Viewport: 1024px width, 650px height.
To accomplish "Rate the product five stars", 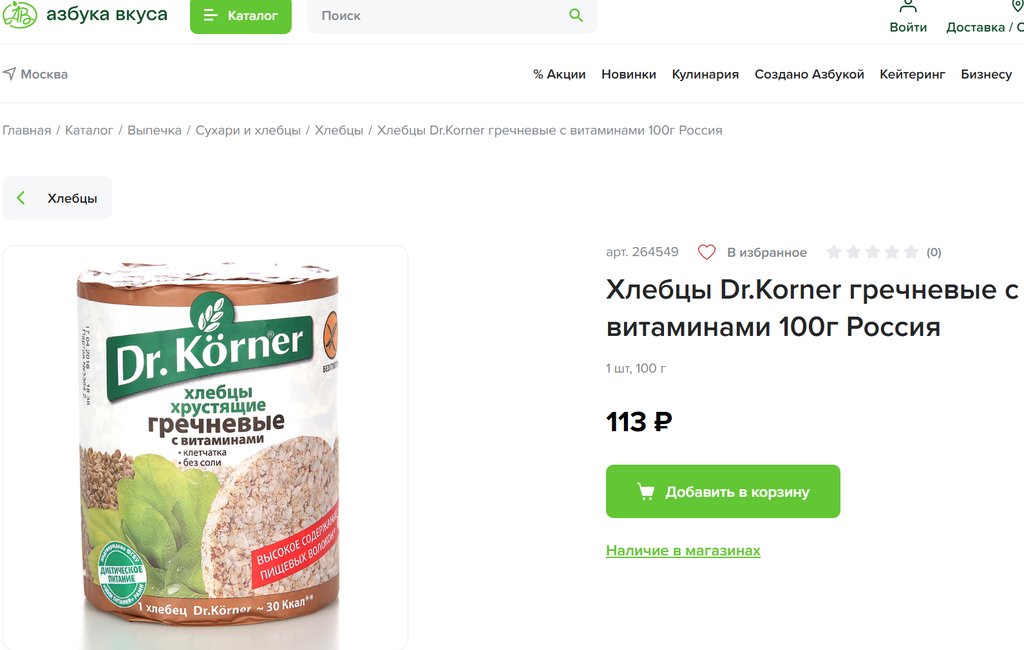I will tap(910, 252).
